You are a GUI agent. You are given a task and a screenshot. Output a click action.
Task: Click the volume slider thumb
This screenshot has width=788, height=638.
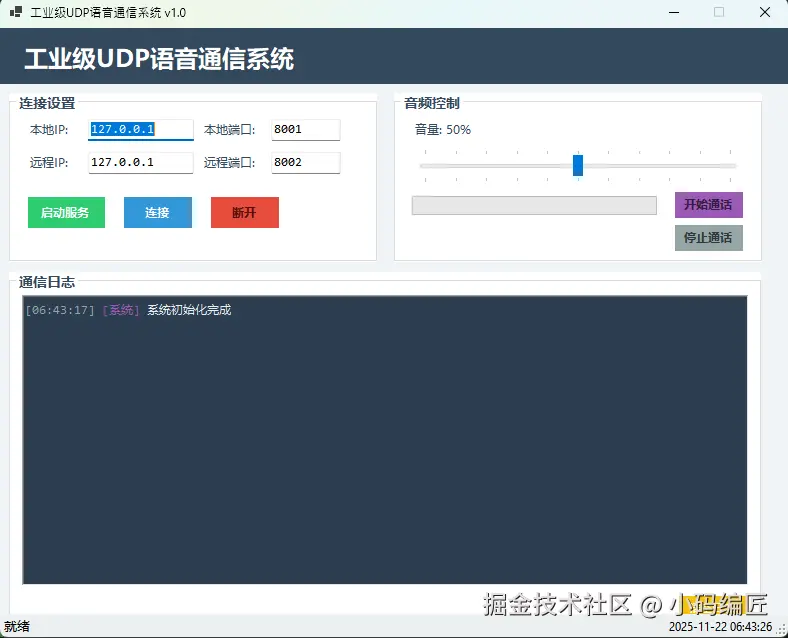pos(578,165)
